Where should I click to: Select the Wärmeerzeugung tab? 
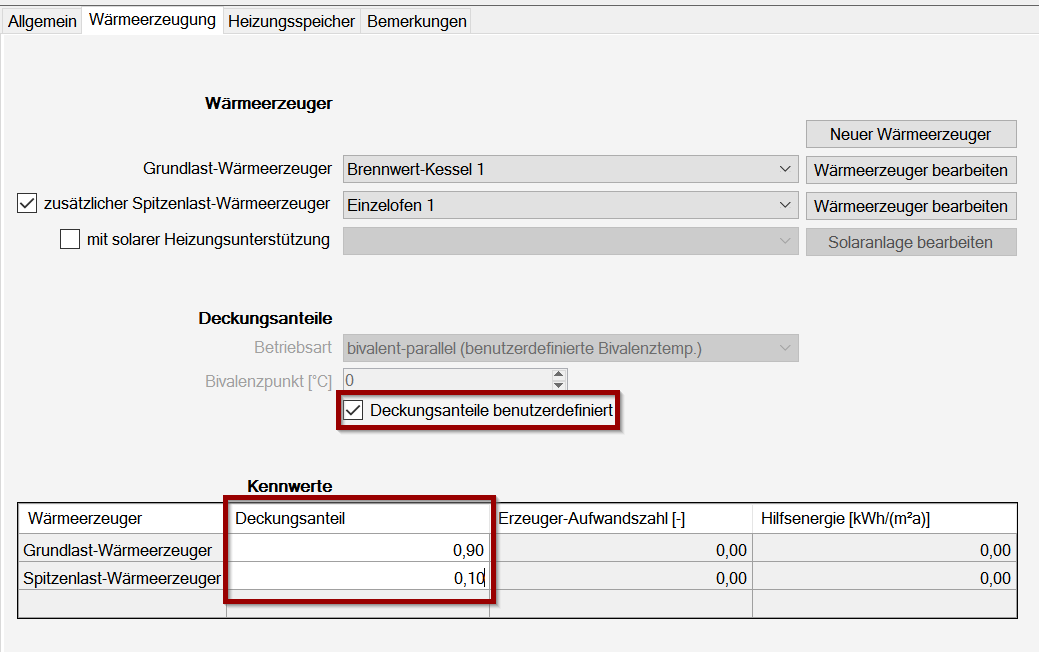click(152, 20)
